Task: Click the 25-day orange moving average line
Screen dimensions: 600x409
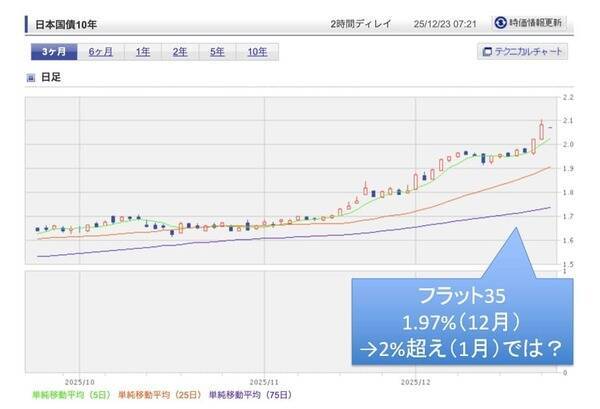Action: 294,223
